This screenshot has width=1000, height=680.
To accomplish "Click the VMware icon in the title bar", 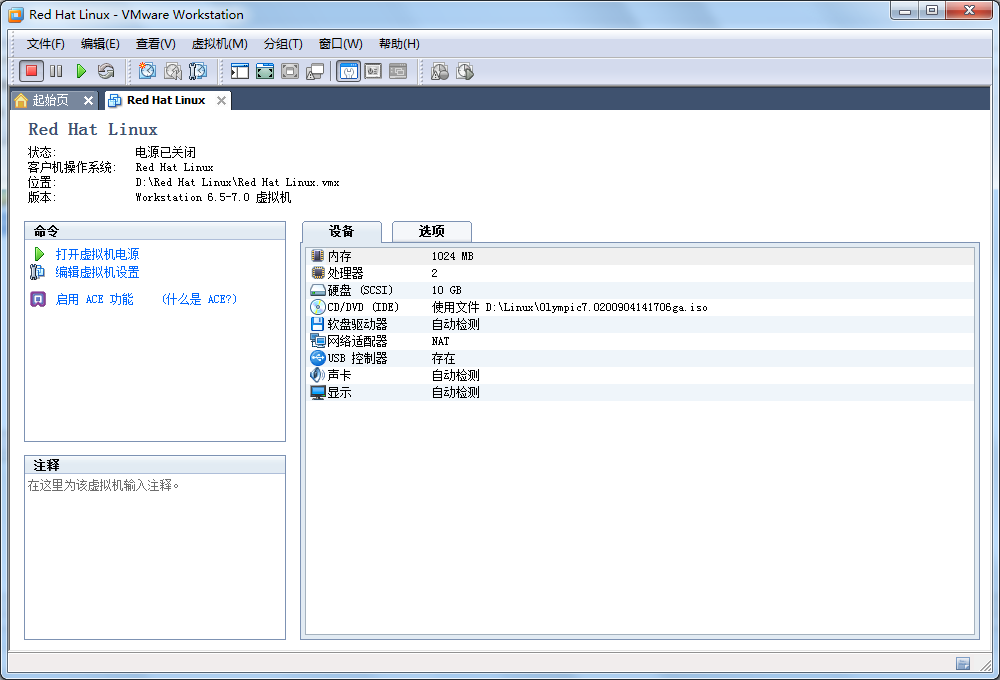I will (16, 14).
